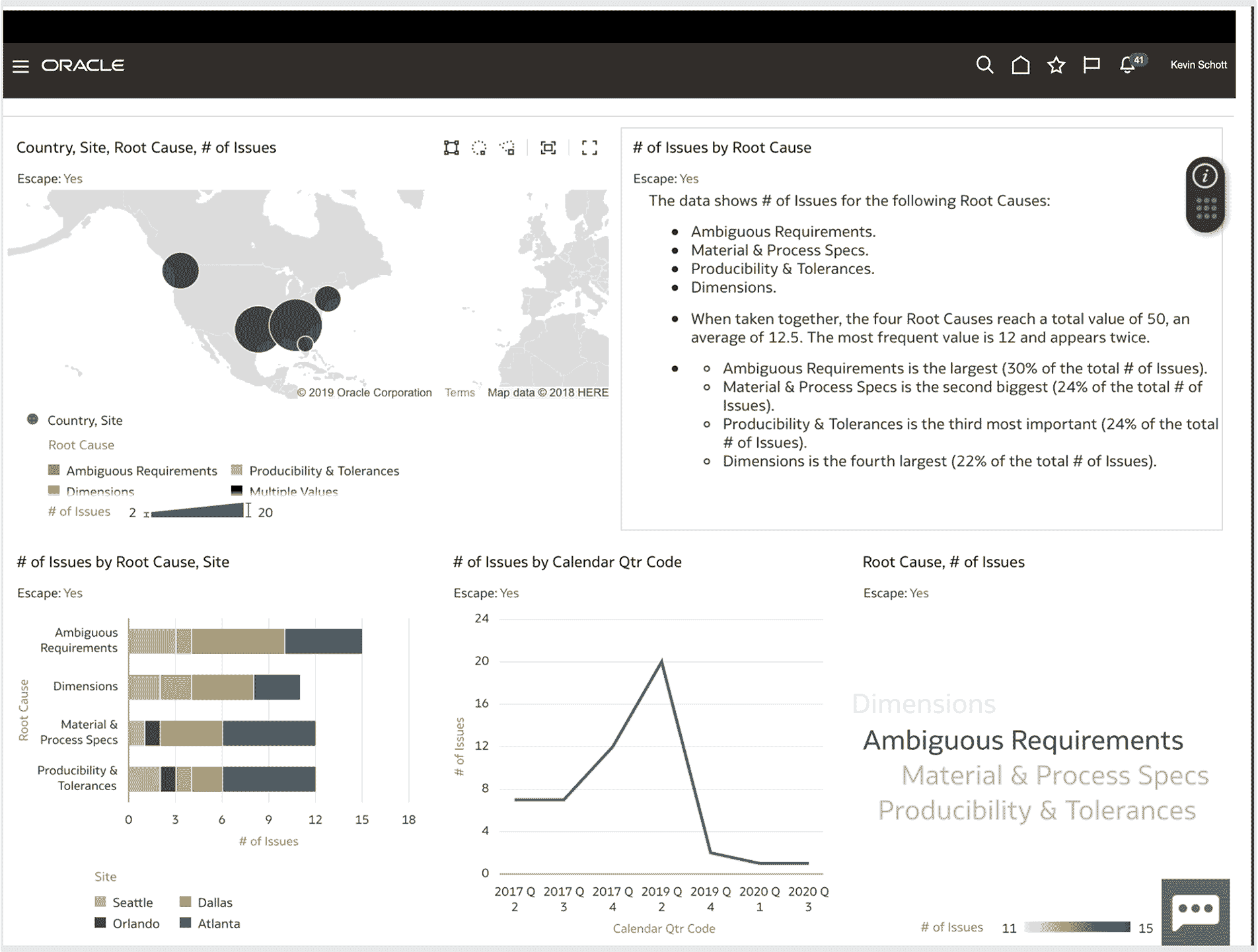Go to Home via house icon

coord(1020,65)
